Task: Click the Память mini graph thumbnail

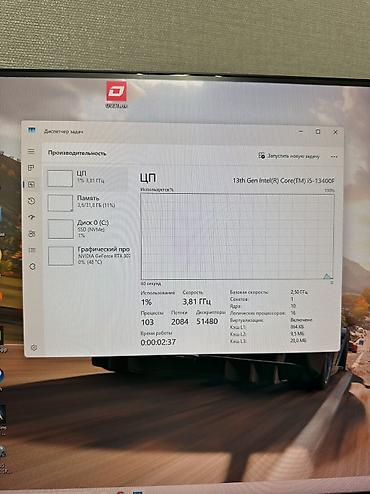Action: pos(60,203)
